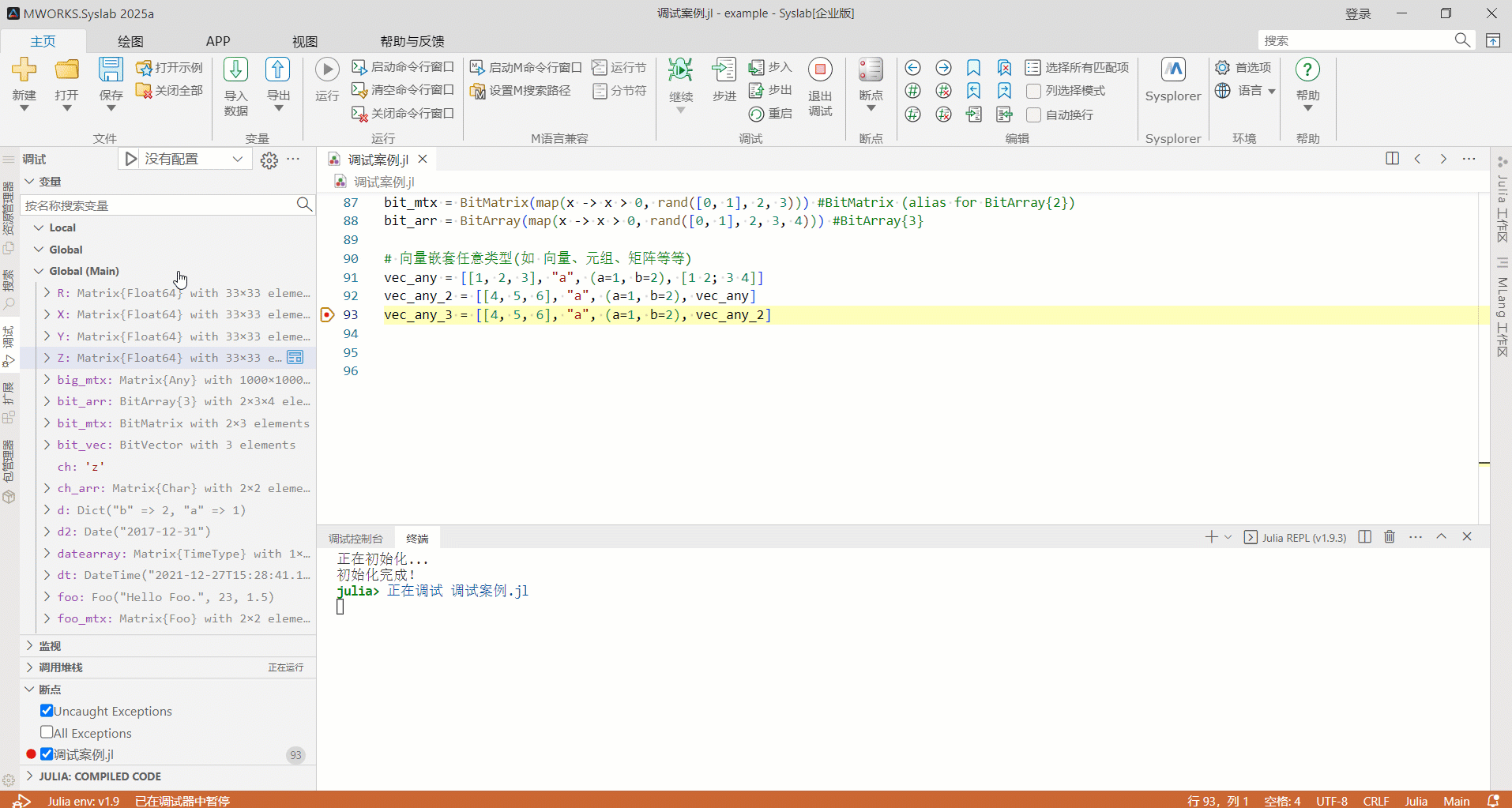Enable word wrap (自动换行) checkbox

click(1032, 115)
